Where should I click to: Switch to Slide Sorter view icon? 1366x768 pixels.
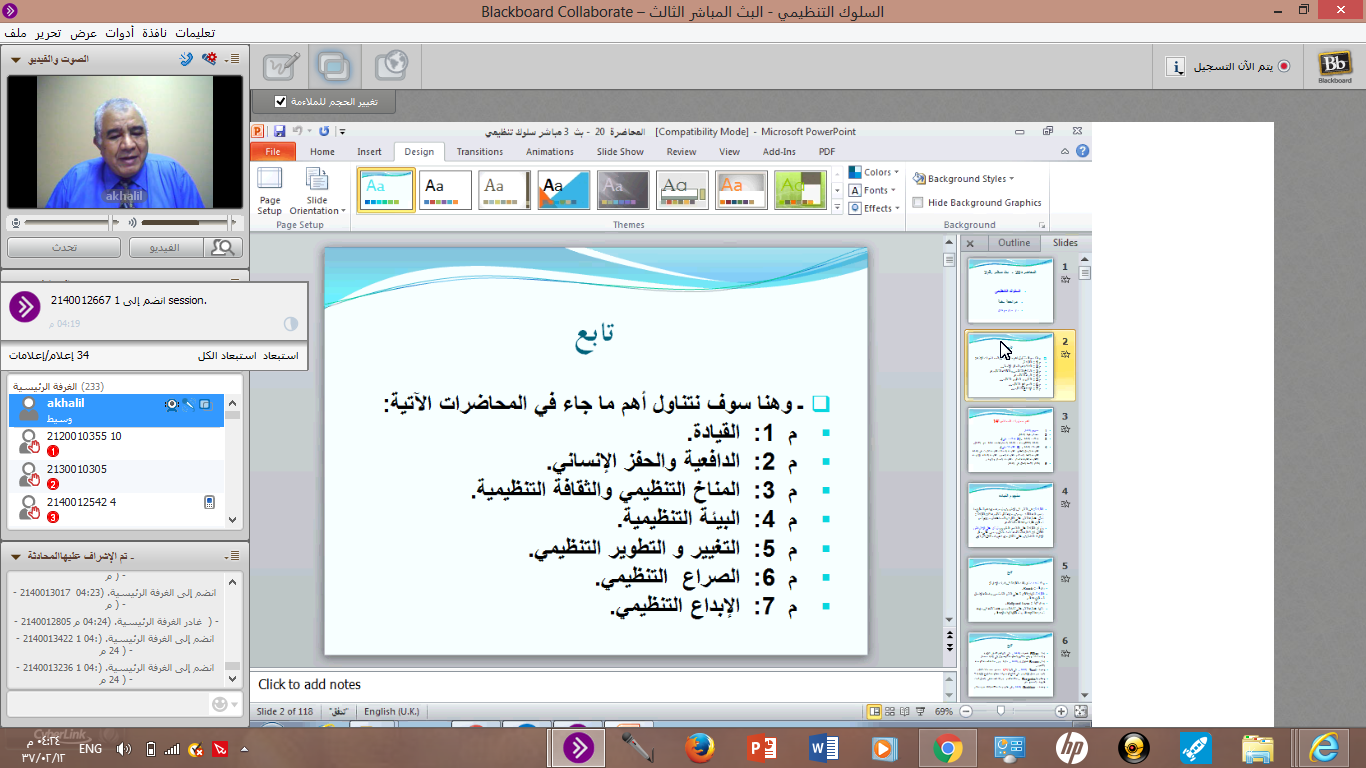890,711
